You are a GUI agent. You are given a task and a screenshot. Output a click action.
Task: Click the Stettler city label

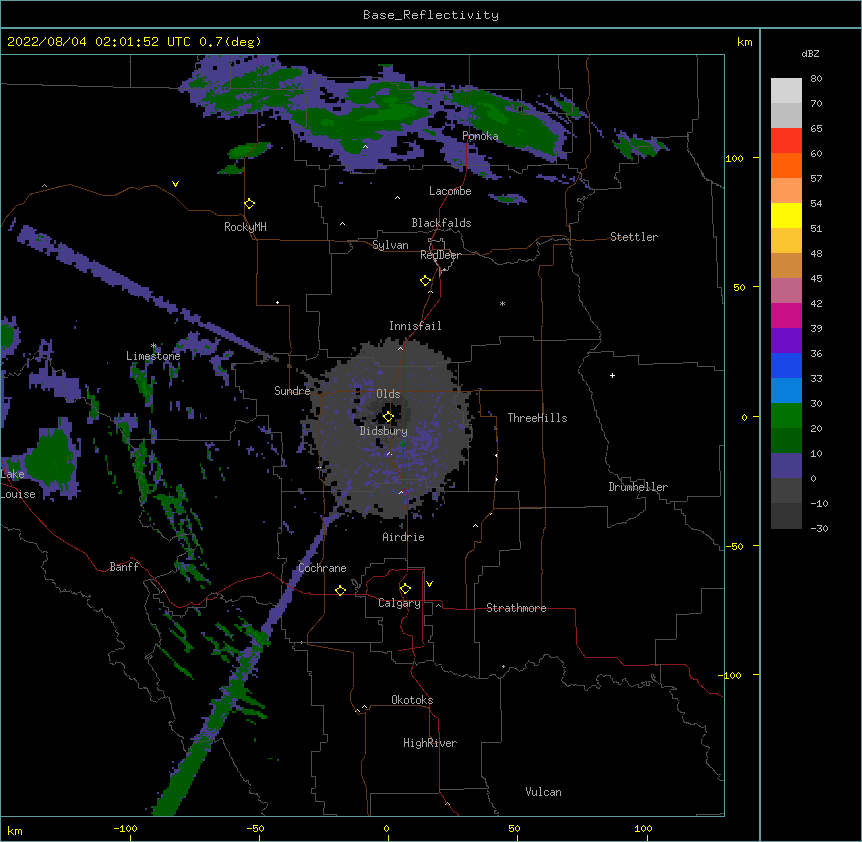pos(634,237)
